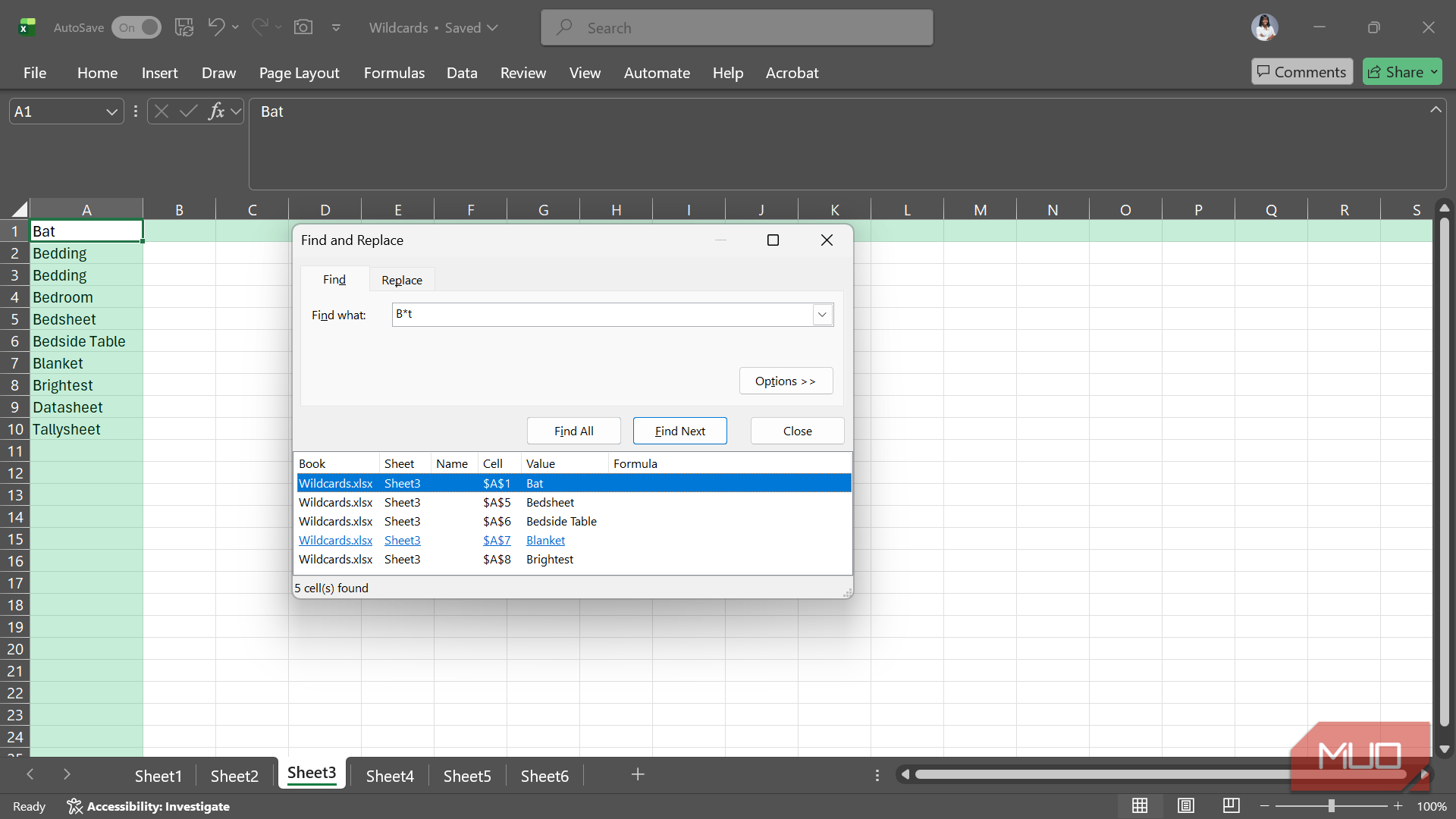Collapse the formula bar chevron

coord(1436,109)
